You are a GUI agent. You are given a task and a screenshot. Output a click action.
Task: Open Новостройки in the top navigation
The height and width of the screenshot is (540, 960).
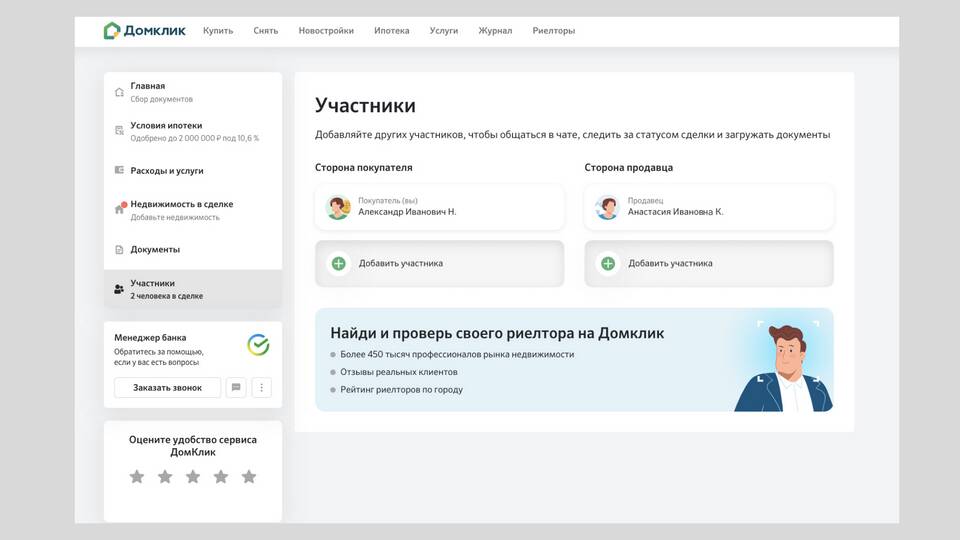pos(326,31)
